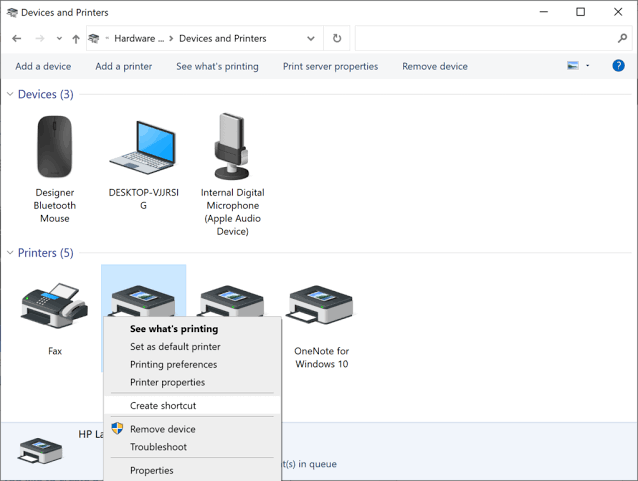Select Troubleshoot in the context menu
Image resolution: width=638 pixels, height=481 pixels.
click(192, 447)
